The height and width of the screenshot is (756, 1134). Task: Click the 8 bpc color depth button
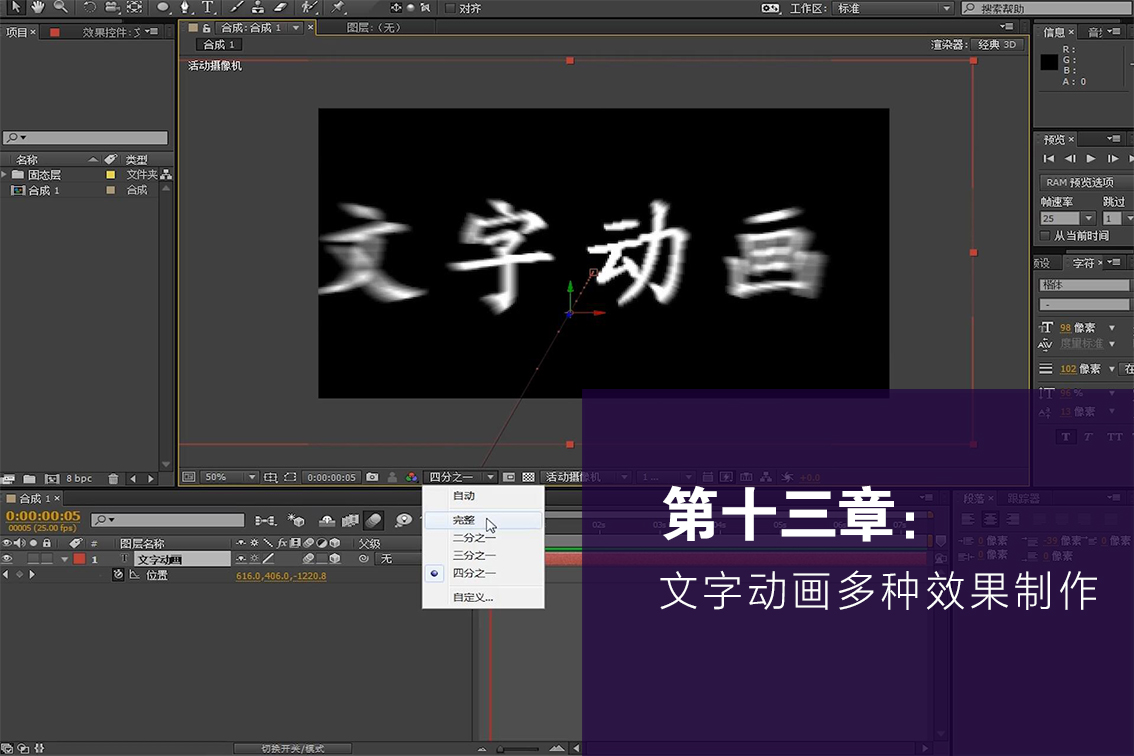coord(79,479)
